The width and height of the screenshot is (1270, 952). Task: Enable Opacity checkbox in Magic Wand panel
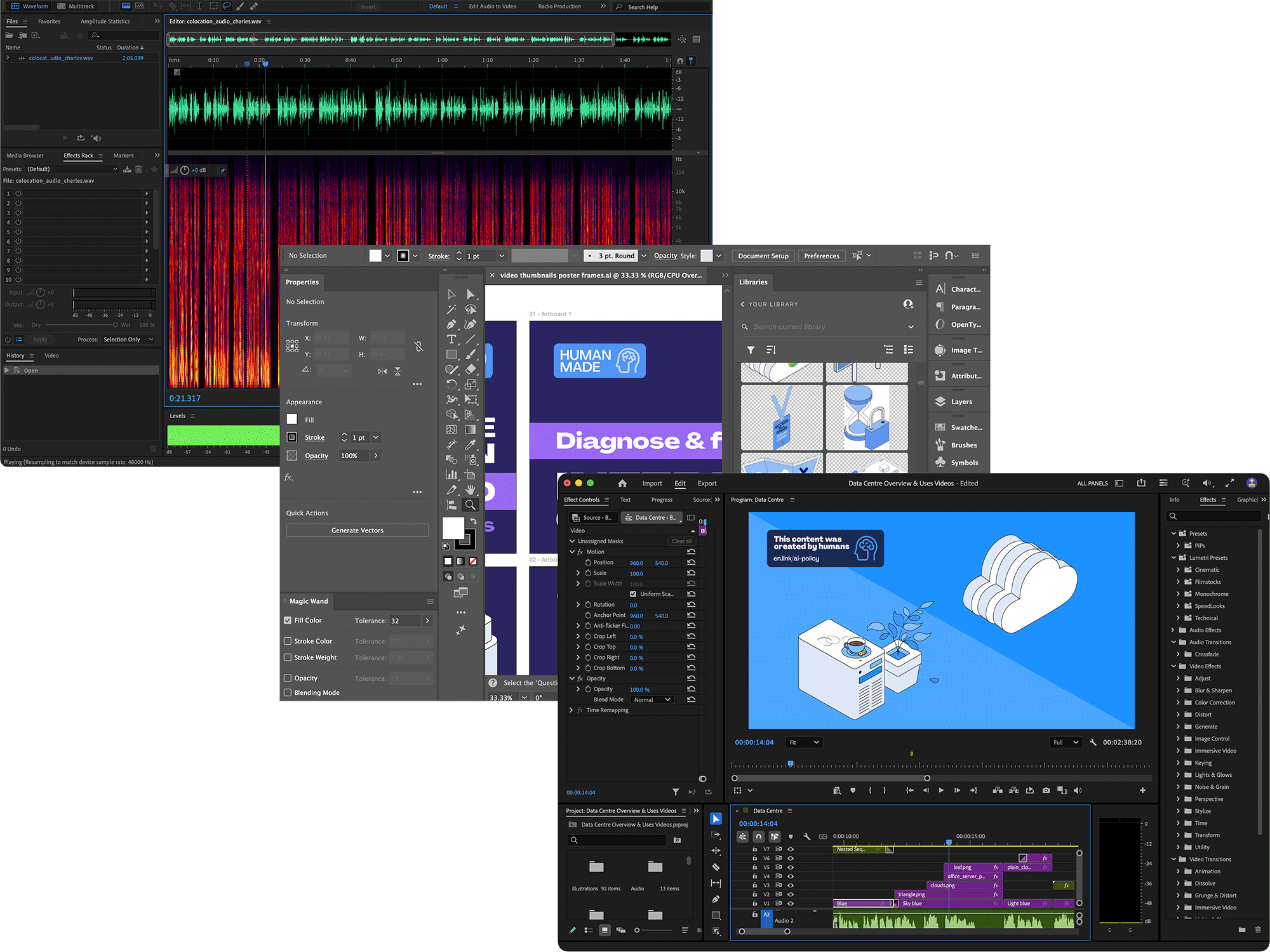click(x=288, y=678)
